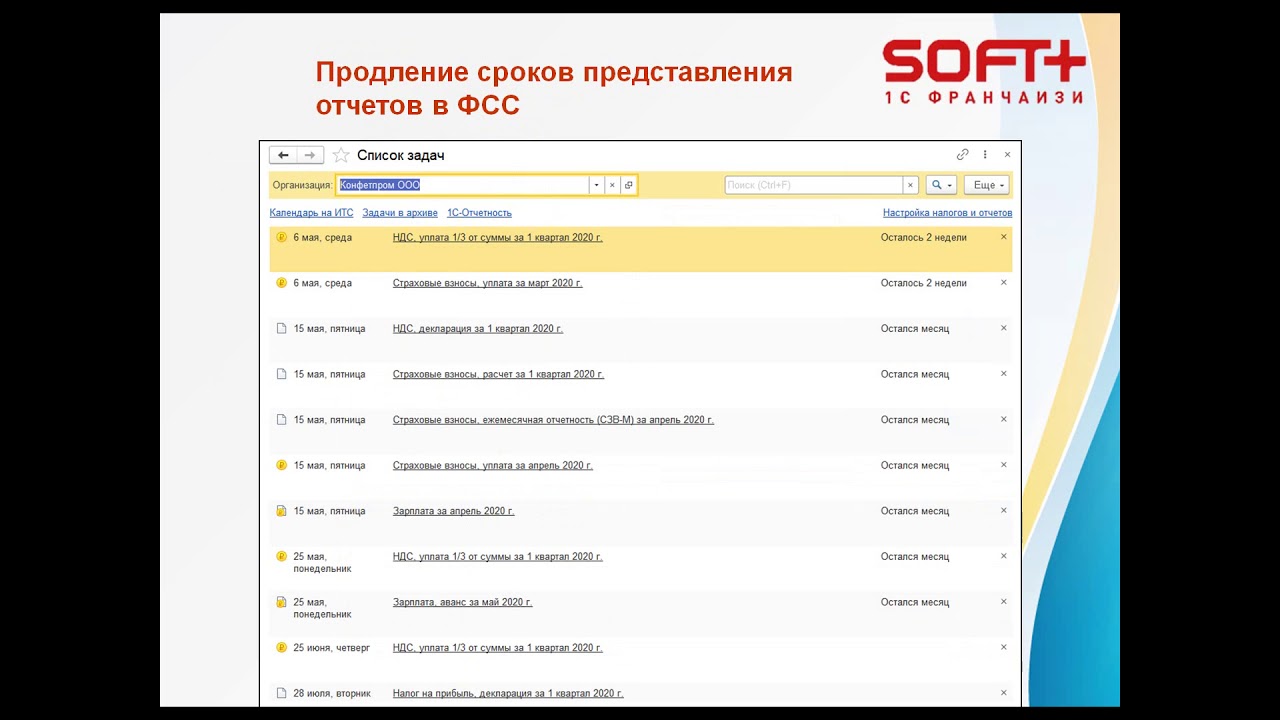
Task: Open Страховые взносы, уплата за март 2020
Action: [x=487, y=283]
